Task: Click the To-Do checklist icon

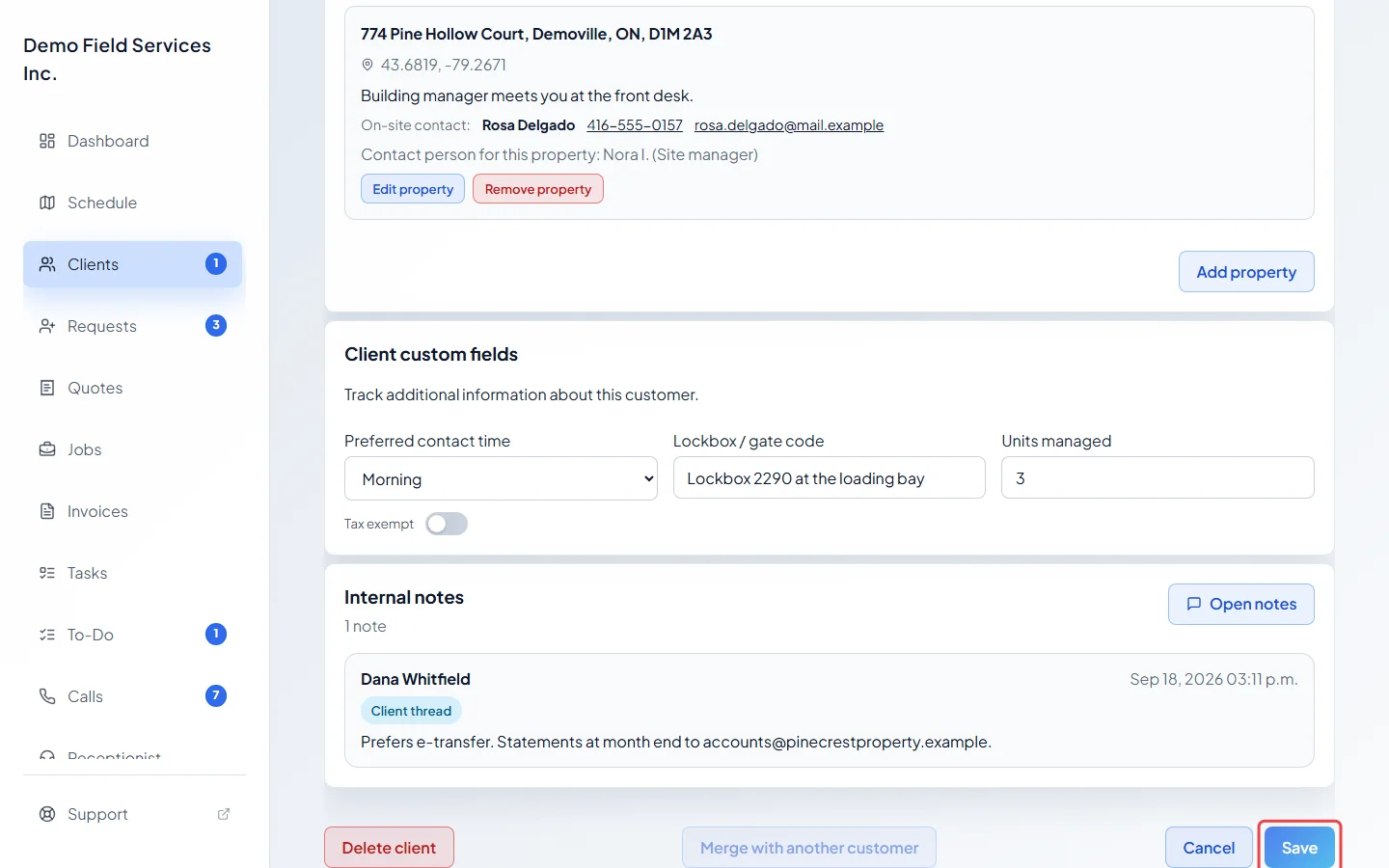Action: coord(47,635)
